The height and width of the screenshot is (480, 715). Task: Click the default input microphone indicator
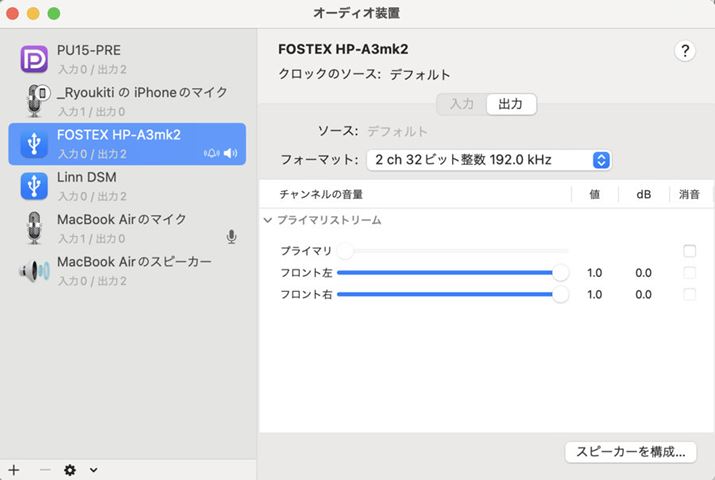(231, 237)
